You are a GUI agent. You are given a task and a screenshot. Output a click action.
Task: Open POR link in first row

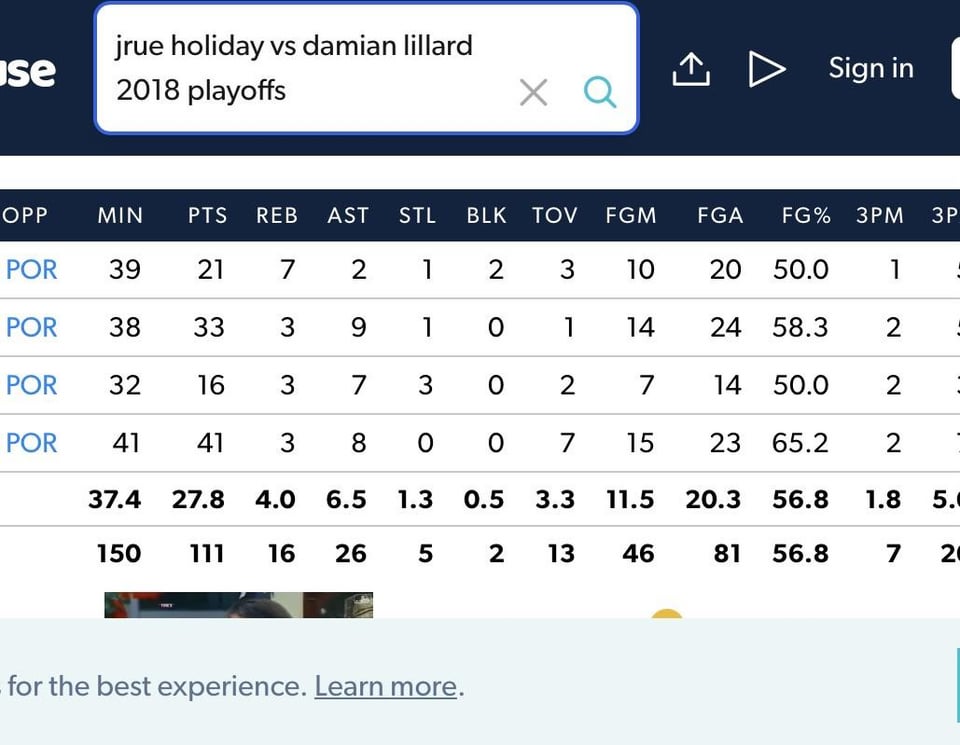click(31, 270)
